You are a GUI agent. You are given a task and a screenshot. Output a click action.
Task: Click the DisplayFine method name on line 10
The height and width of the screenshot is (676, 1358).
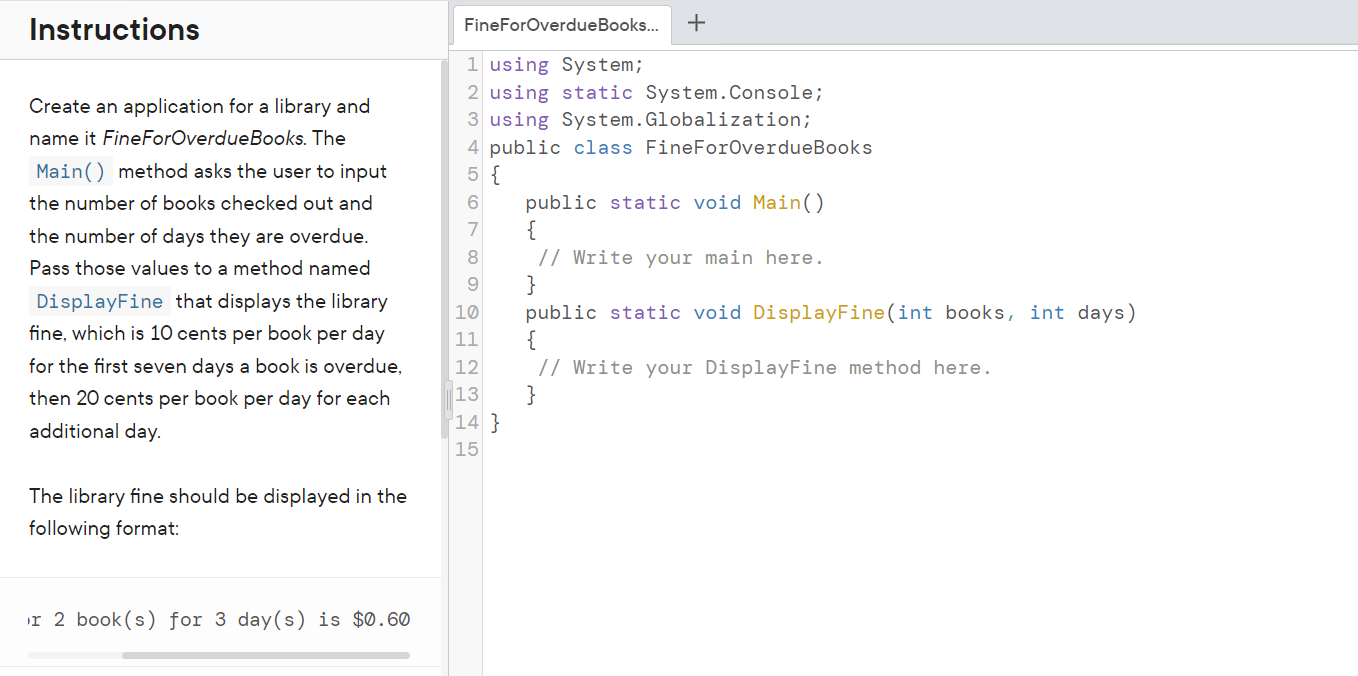tap(819, 312)
